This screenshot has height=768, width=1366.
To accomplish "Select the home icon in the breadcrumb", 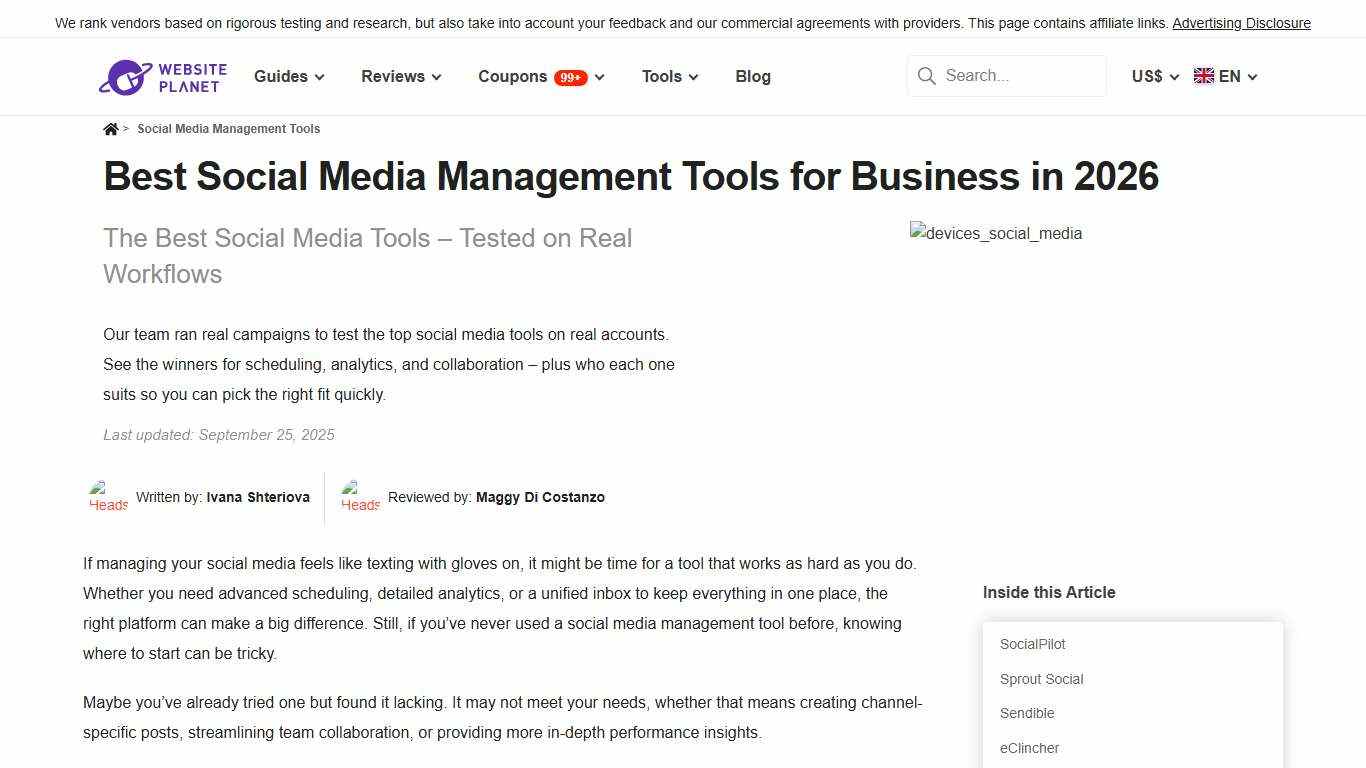I will point(110,128).
